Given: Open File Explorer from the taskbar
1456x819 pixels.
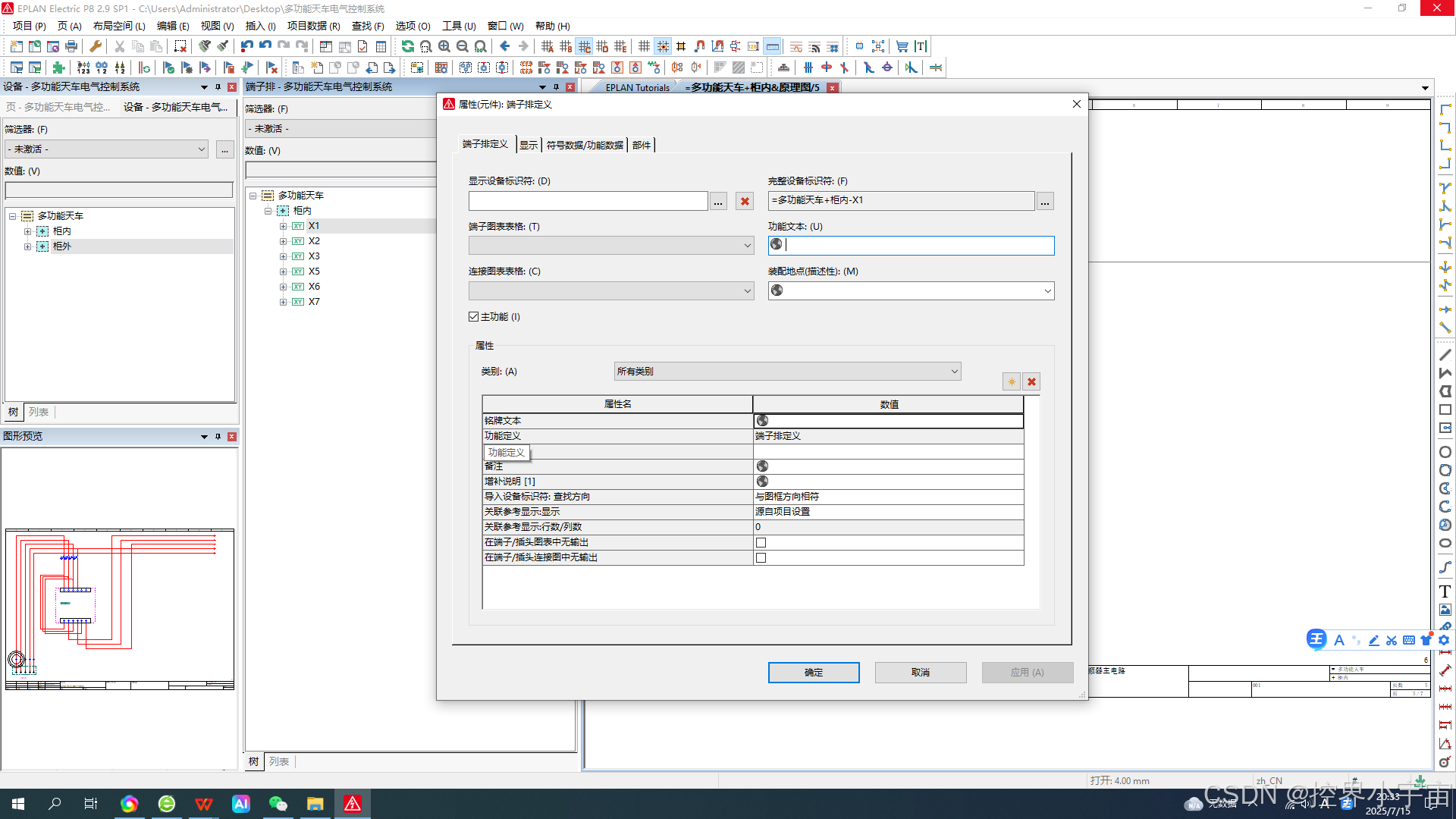Looking at the screenshot, I should coord(315,804).
